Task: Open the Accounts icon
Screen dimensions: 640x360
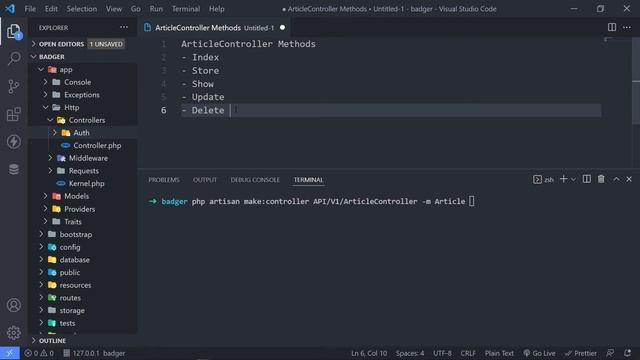Action: [x=14, y=305]
